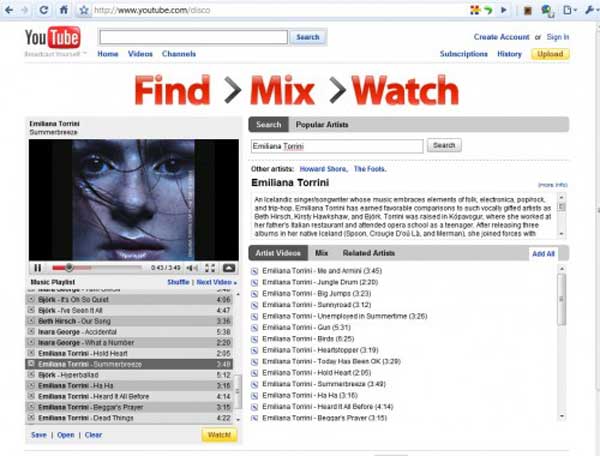Select the Search tab
Image resolution: width=600 pixels, height=456 pixels.
click(x=269, y=125)
